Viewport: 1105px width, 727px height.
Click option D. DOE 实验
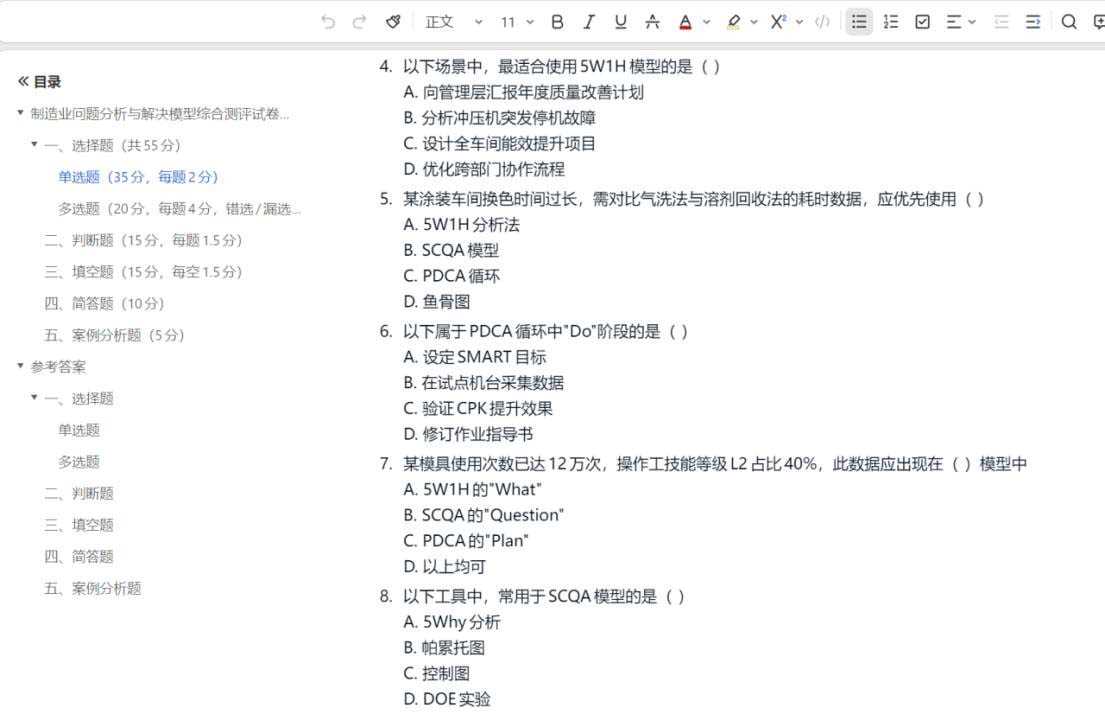[447, 700]
